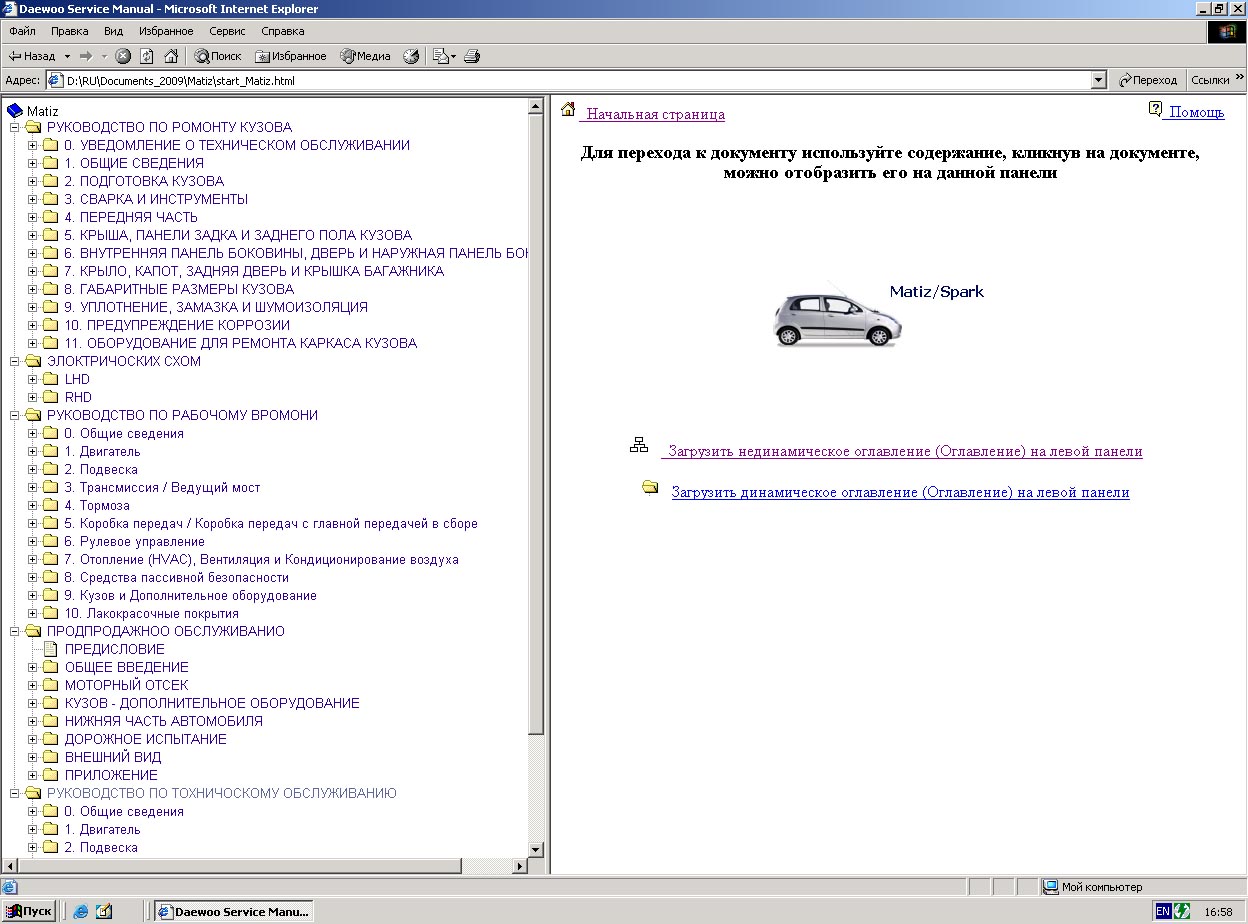Viewport: 1248px width, 924px height.
Task: Collapse the 'РУКОВОДСТВО ПО РОМОНТУ КУЗОВА' section
Action: [x=15, y=128]
